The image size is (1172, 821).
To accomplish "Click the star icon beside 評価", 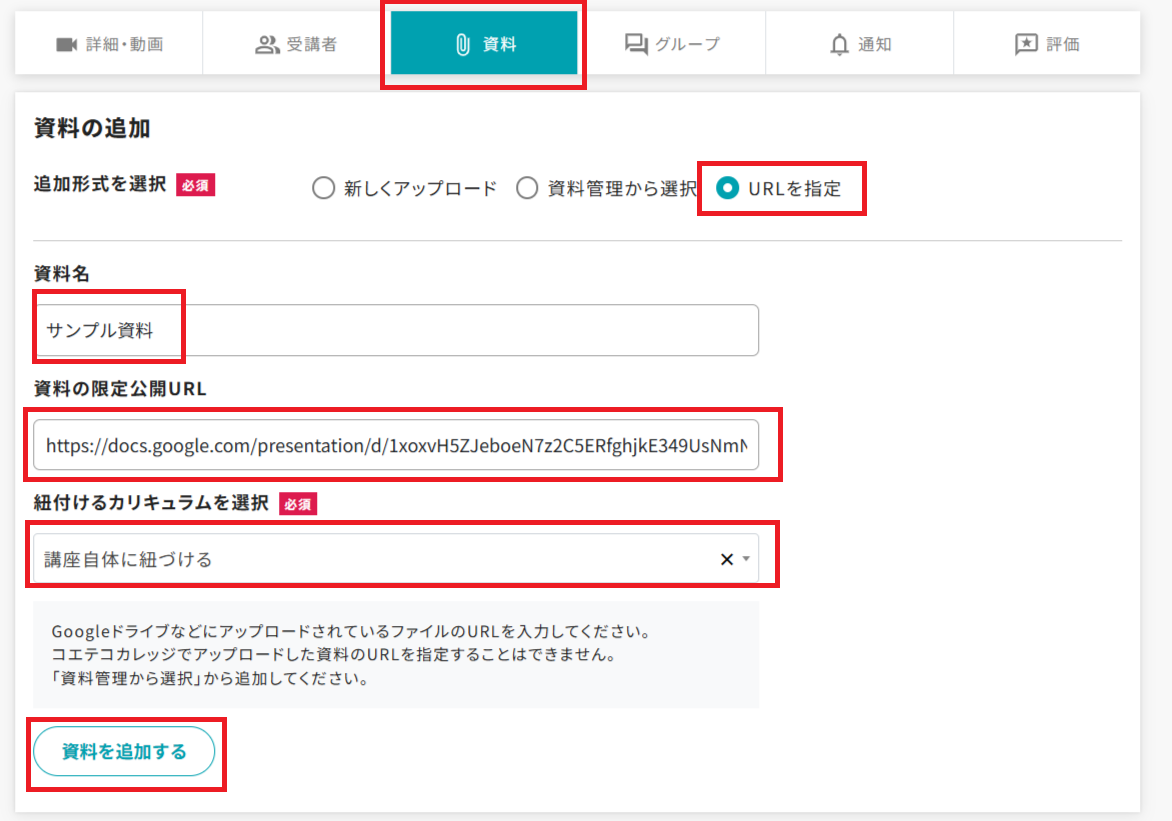I will tap(1026, 44).
